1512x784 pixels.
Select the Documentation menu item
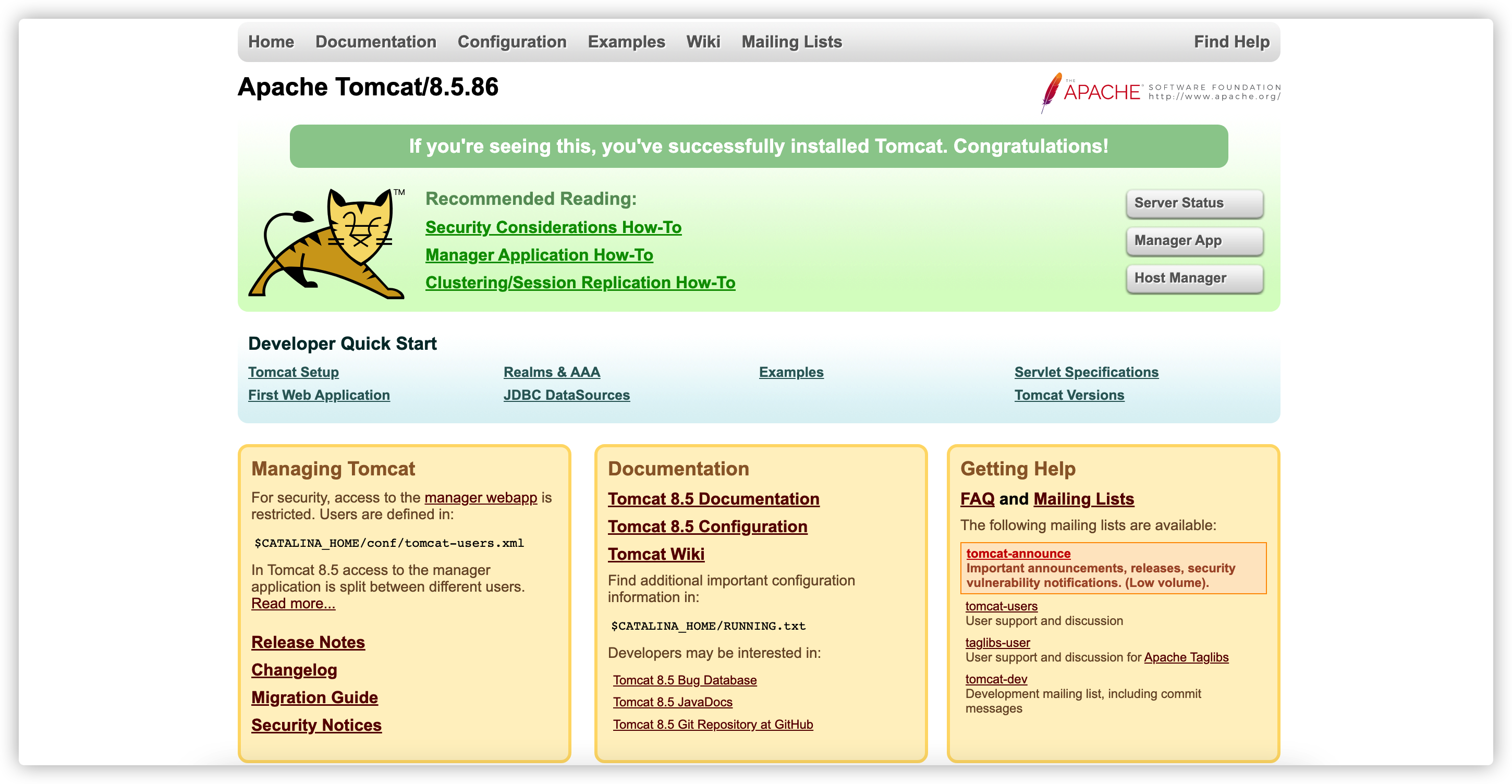coord(375,42)
